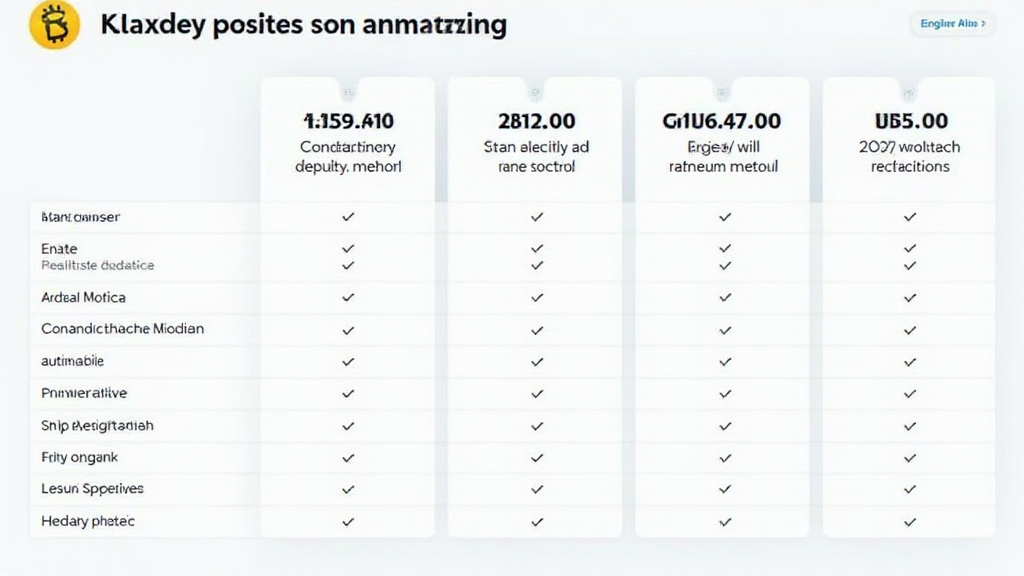The width and height of the screenshot is (1024, 576).
Task: Select the 2812.00 plan header
Action: (537, 121)
